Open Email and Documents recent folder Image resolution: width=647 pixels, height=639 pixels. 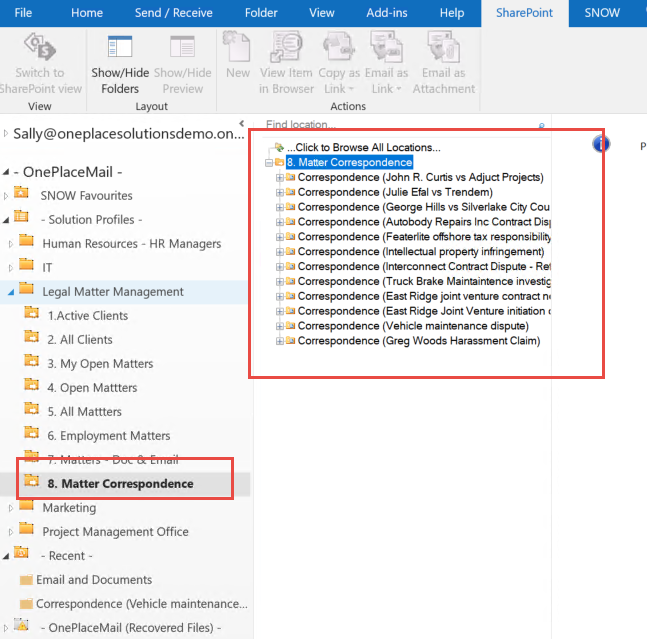94,580
